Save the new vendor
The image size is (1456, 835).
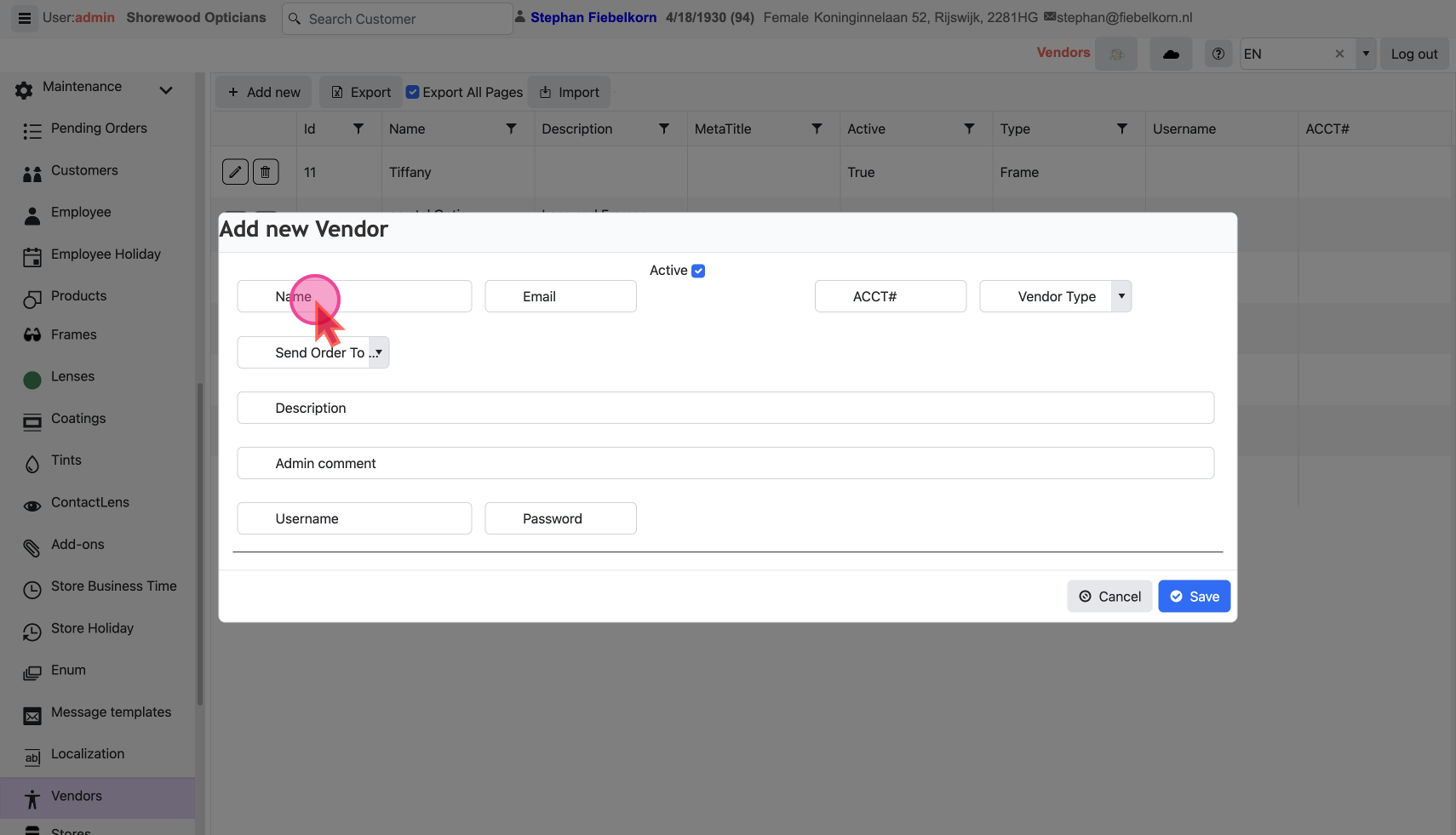tap(1194, 597)
